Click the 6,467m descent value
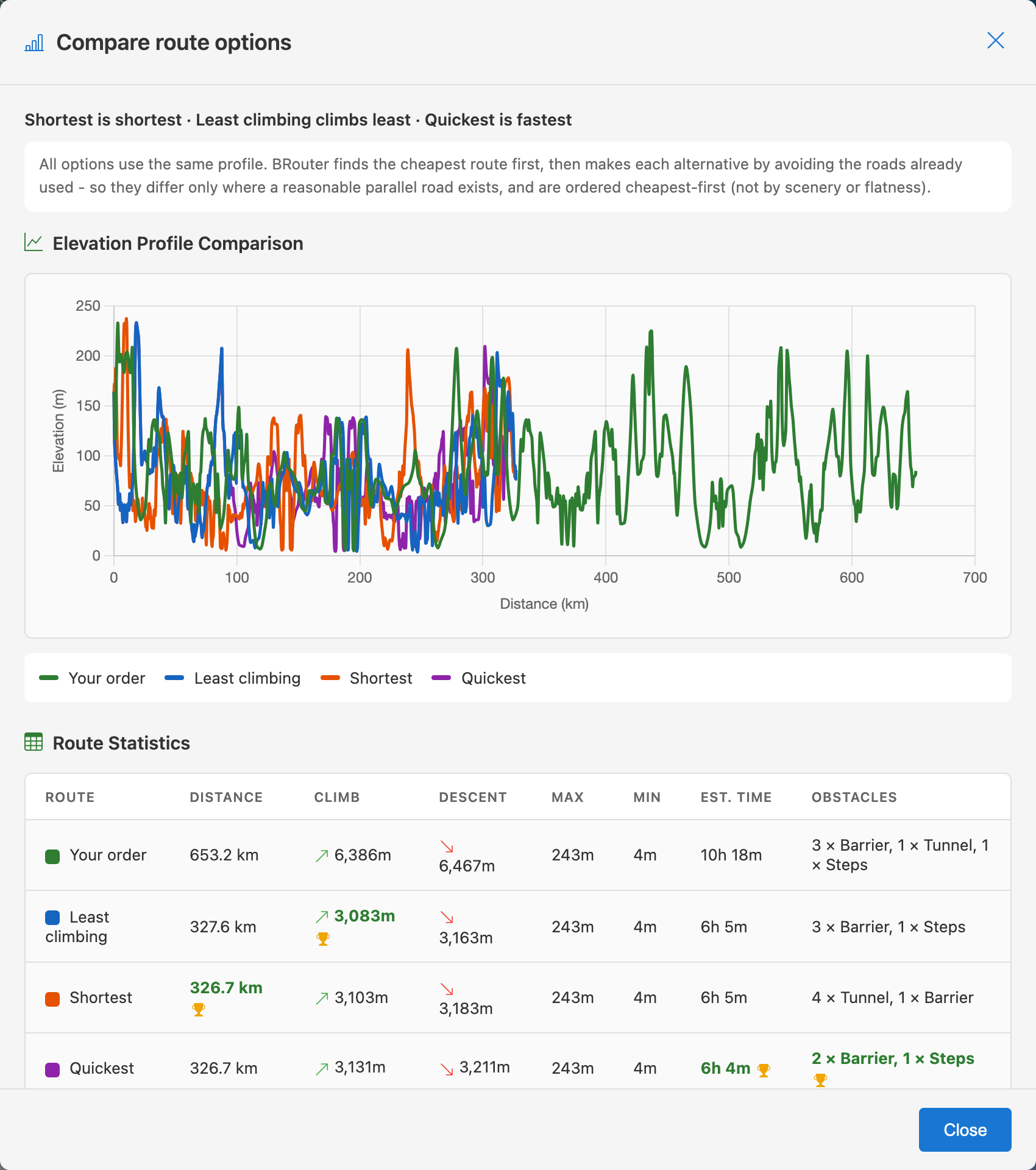 click(x=467, y=866)
